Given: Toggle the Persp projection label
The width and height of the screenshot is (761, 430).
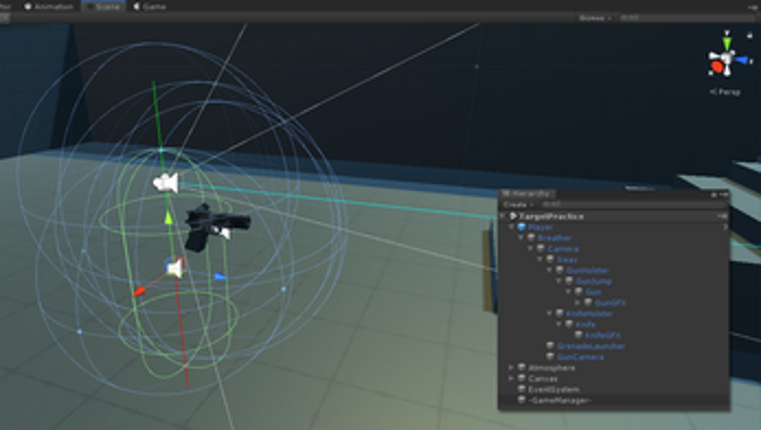Looking at the screenshot, I should tap(726, 92).
